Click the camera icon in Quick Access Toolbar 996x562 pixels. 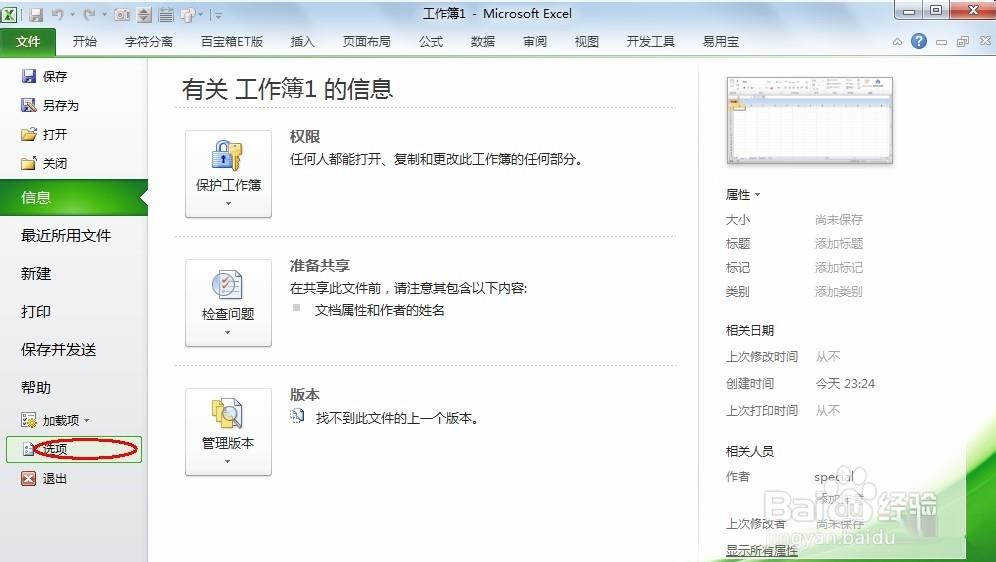coord(122,14)
